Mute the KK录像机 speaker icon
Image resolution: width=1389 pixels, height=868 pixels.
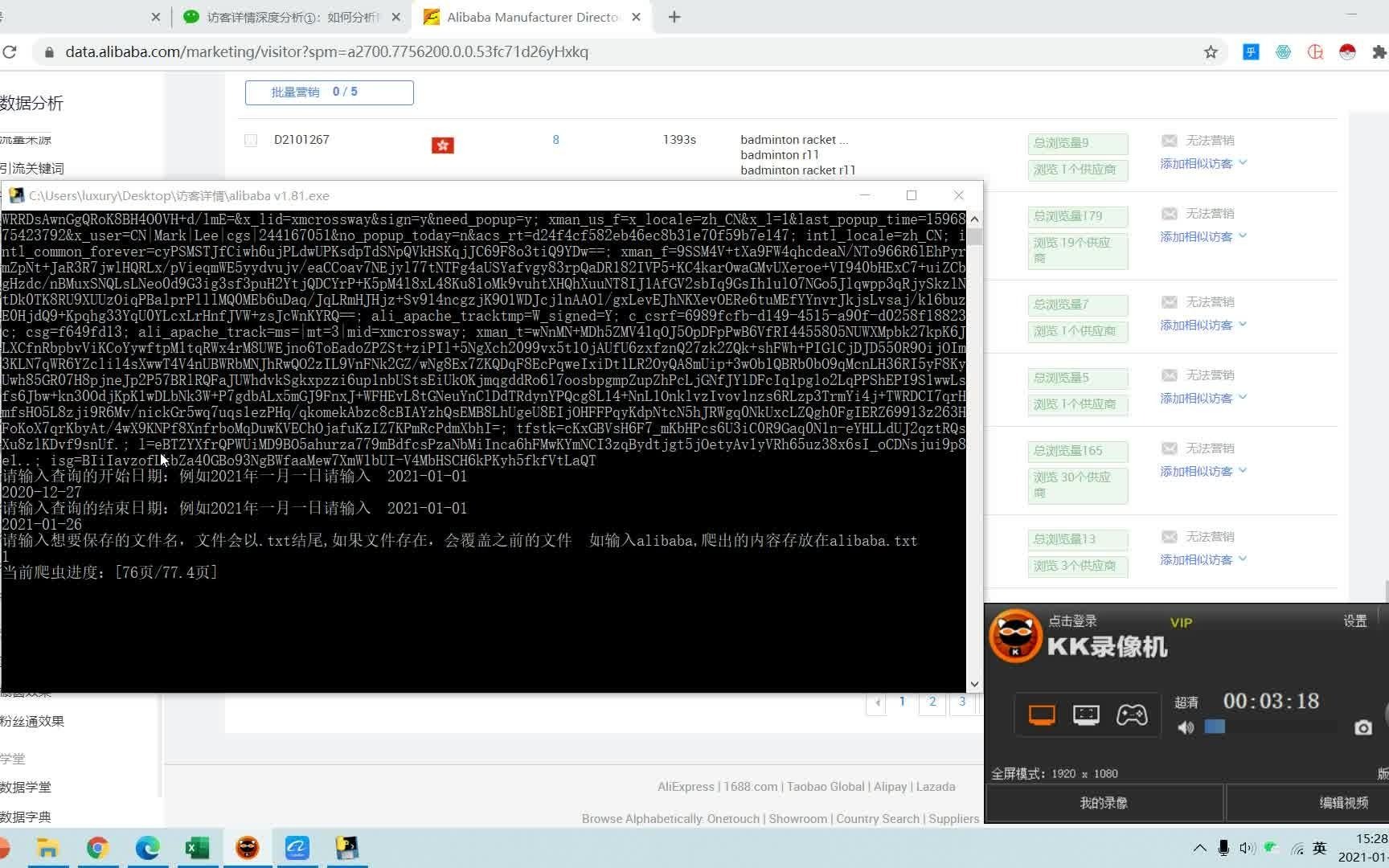[1186, 727]
